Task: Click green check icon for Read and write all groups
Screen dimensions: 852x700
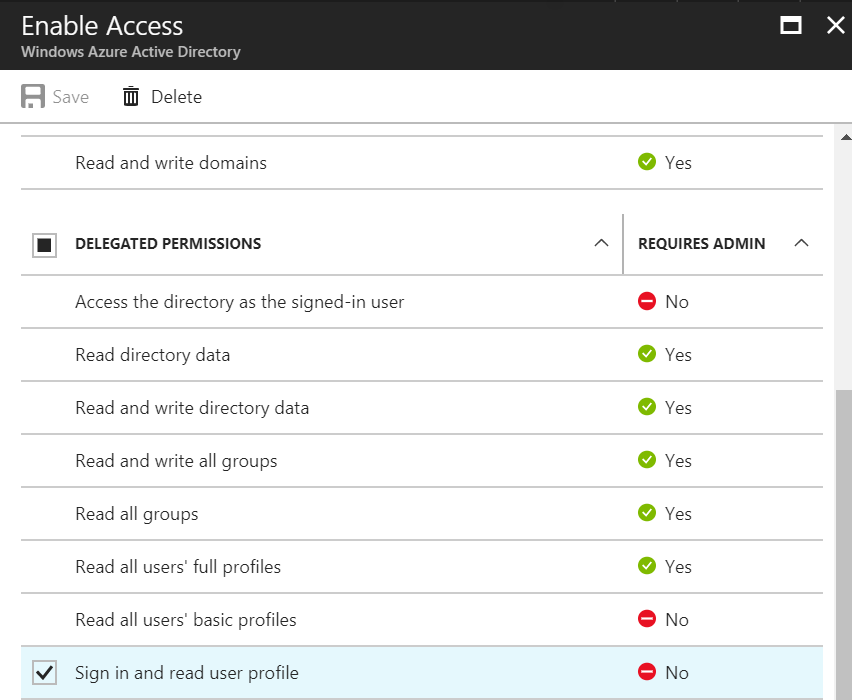Action: pos(647,460)
